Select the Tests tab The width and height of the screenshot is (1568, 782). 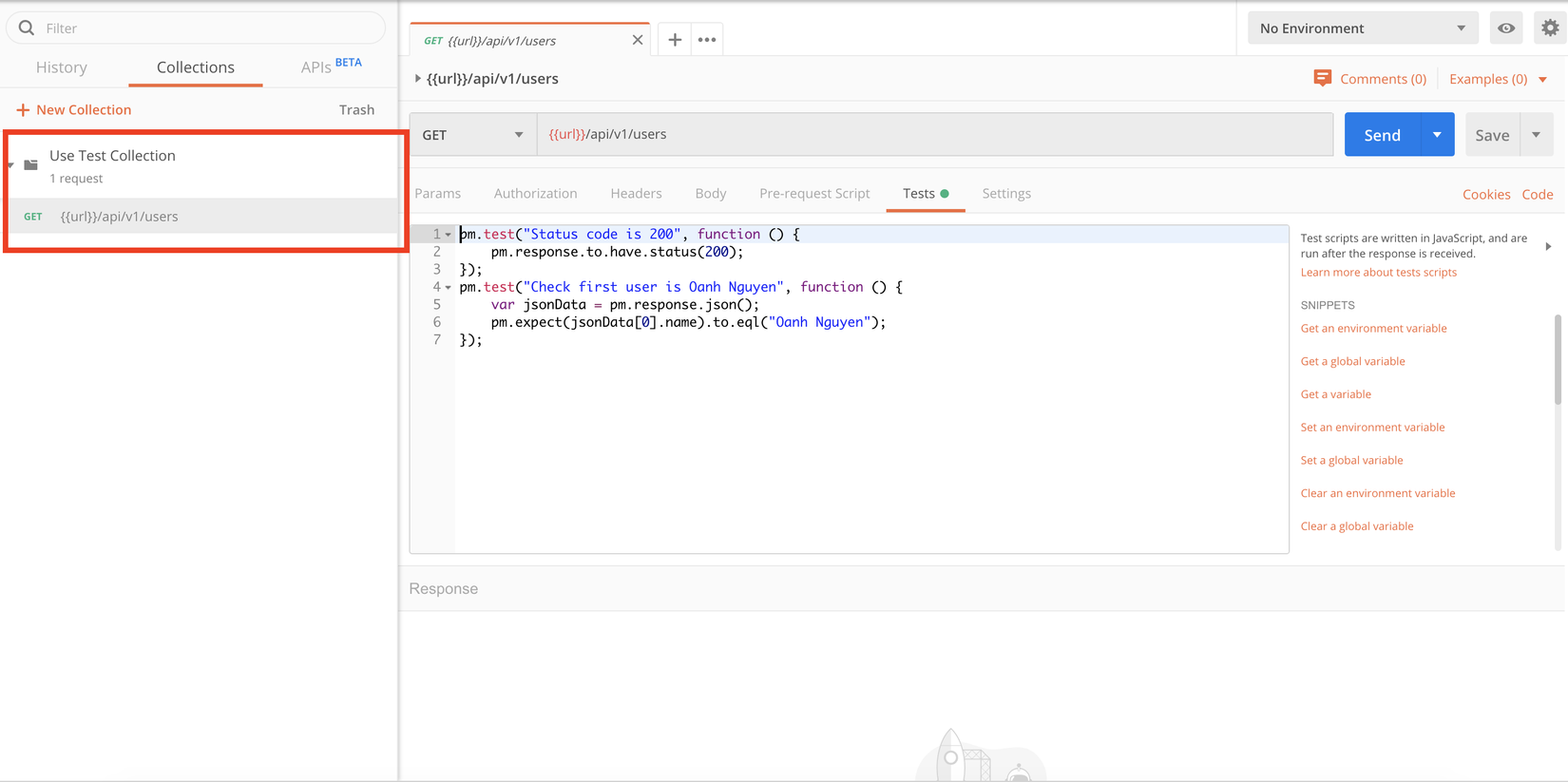click(x=926, y=193)
